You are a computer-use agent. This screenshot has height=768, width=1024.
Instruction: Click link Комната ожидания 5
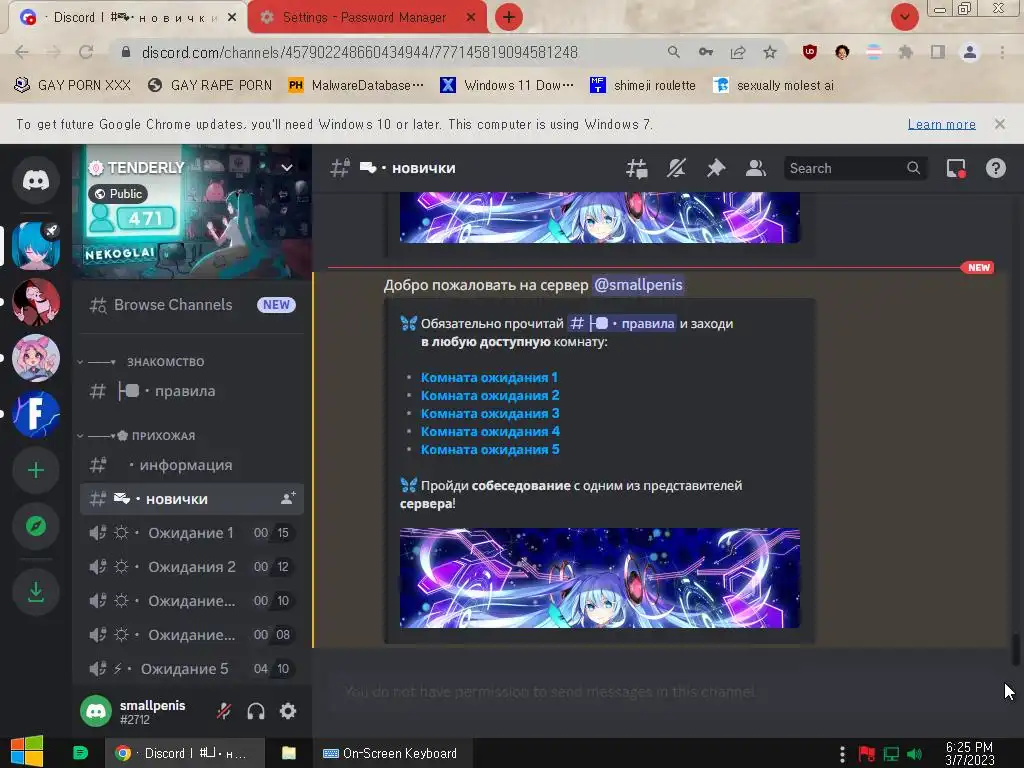[x=490, y=449]
